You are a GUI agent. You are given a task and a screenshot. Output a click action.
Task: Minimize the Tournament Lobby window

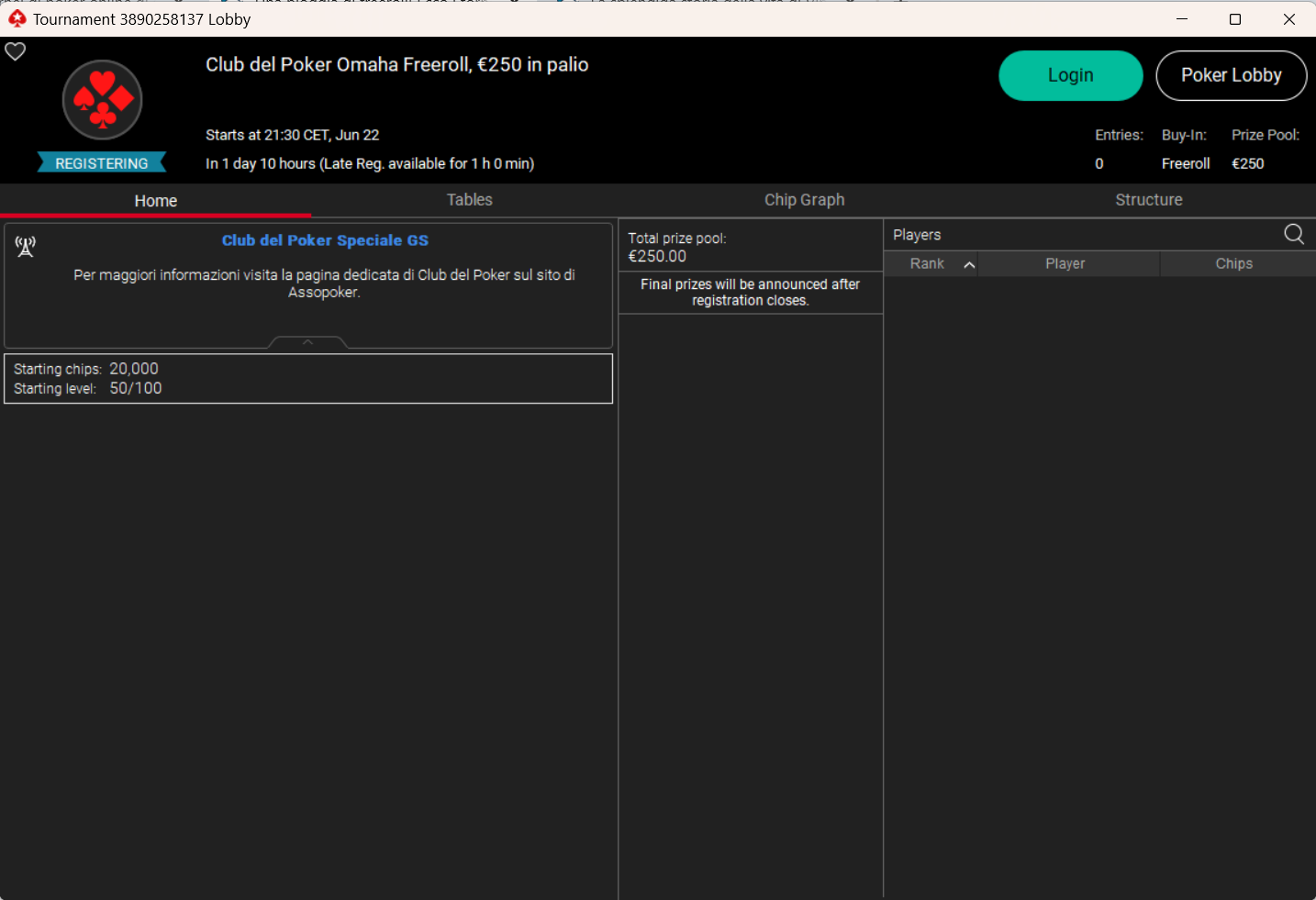(x=1182, y=18)
